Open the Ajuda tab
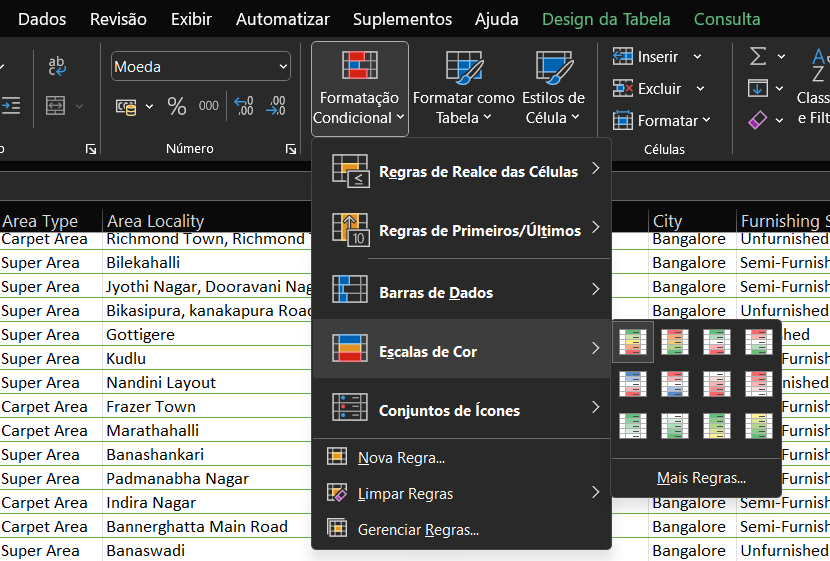830x561 pixels. pyautogui.click(x=497, y=19)
